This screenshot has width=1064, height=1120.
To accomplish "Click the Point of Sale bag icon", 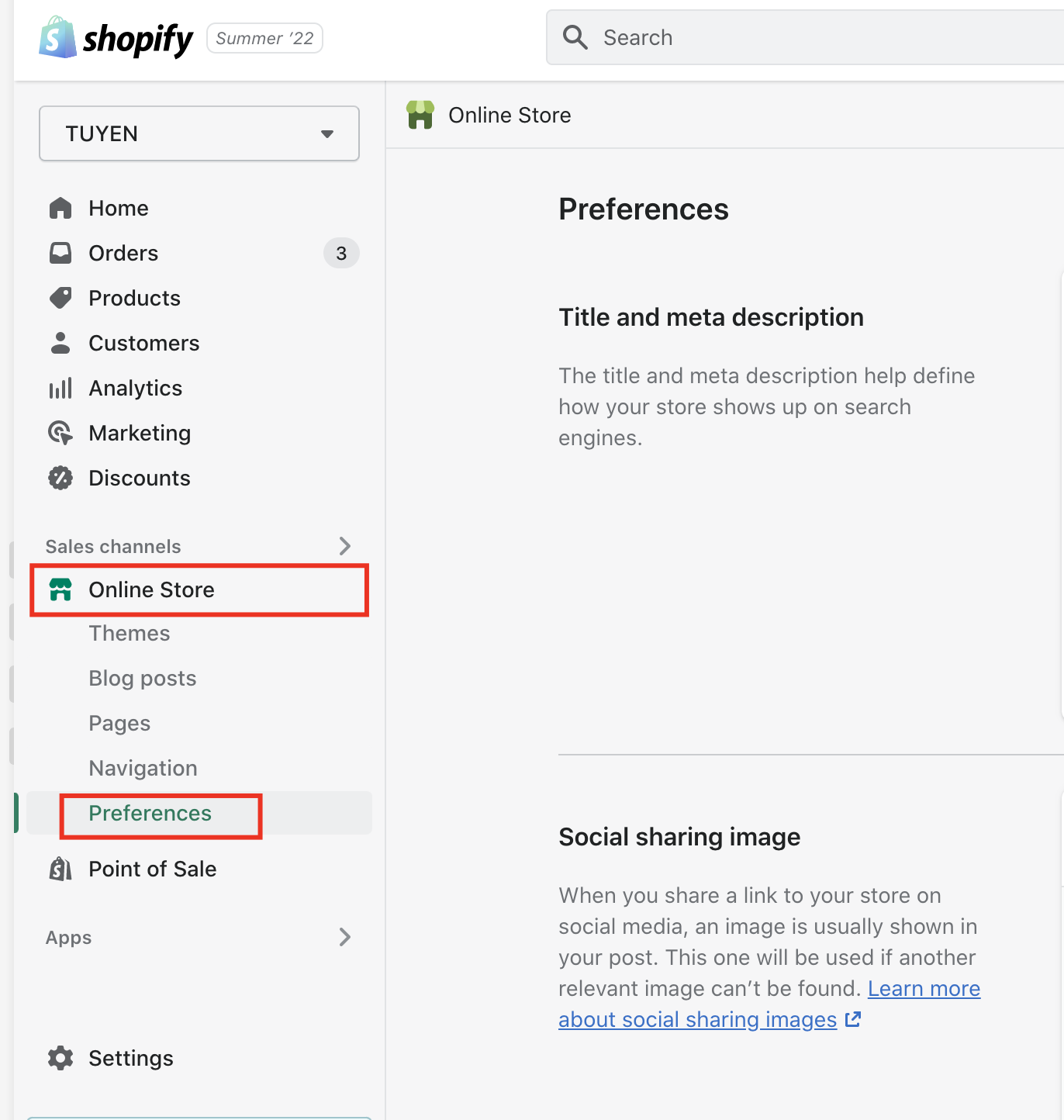I will [x=60, y=869].
